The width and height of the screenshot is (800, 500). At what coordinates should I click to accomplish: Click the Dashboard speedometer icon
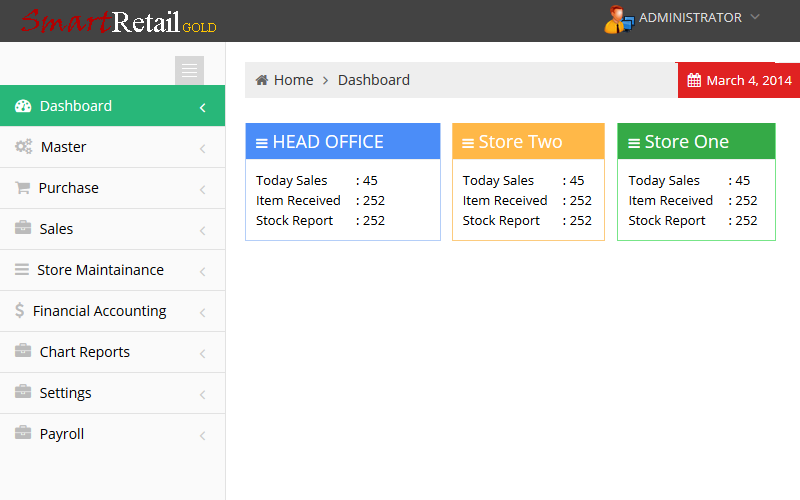pos(24,106)
